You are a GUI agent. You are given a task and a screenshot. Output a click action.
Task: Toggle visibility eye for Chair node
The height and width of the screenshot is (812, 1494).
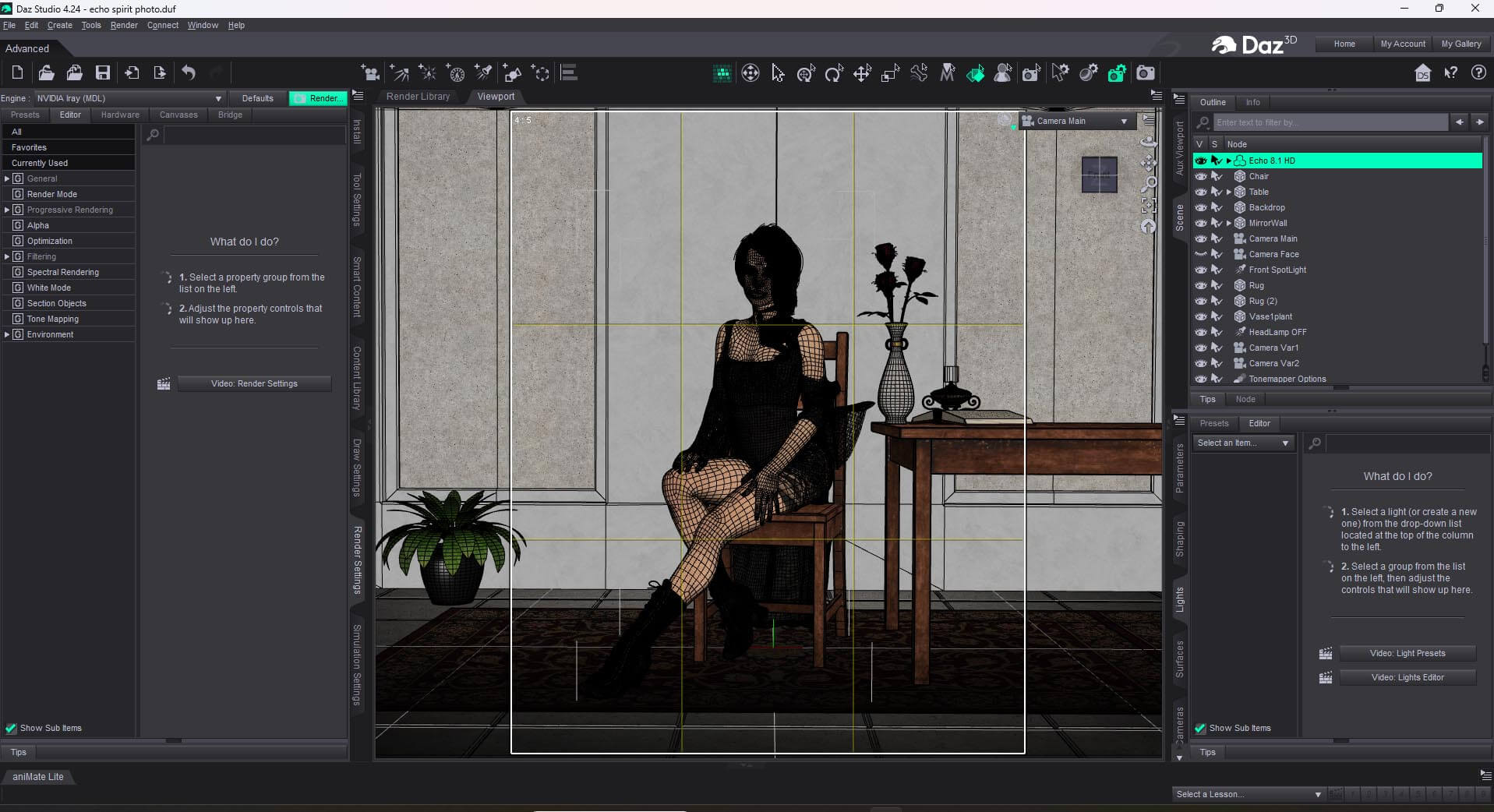1201,176
